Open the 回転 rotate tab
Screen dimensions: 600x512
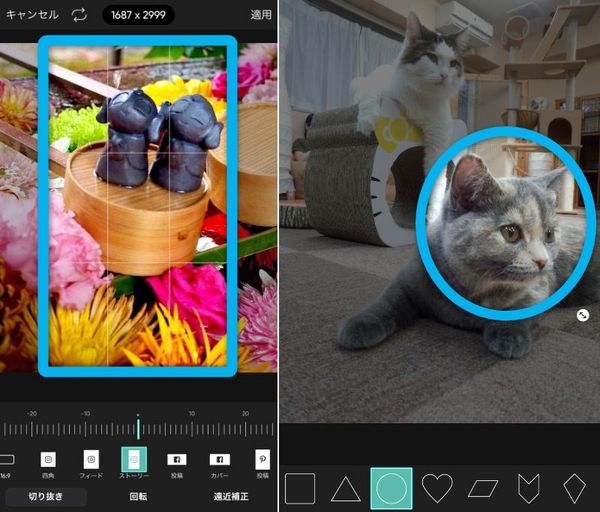(x=139, y=497)
